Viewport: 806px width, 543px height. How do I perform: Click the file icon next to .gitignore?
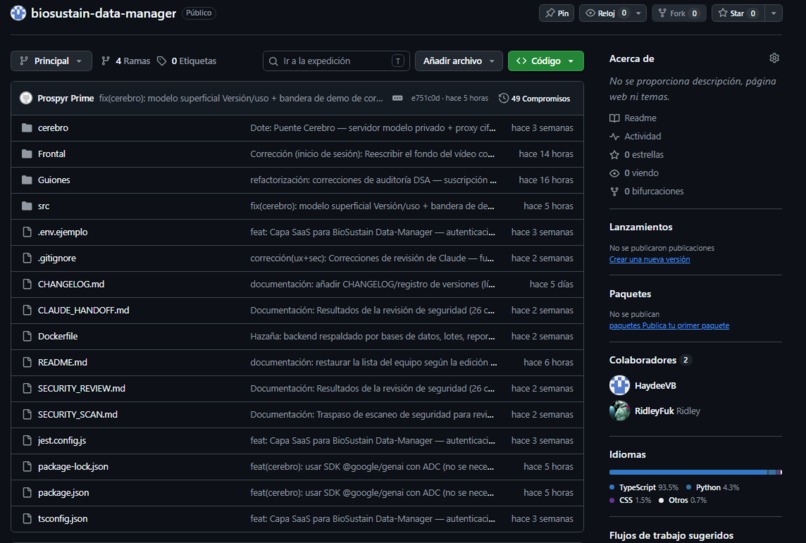tap(27, 258)
